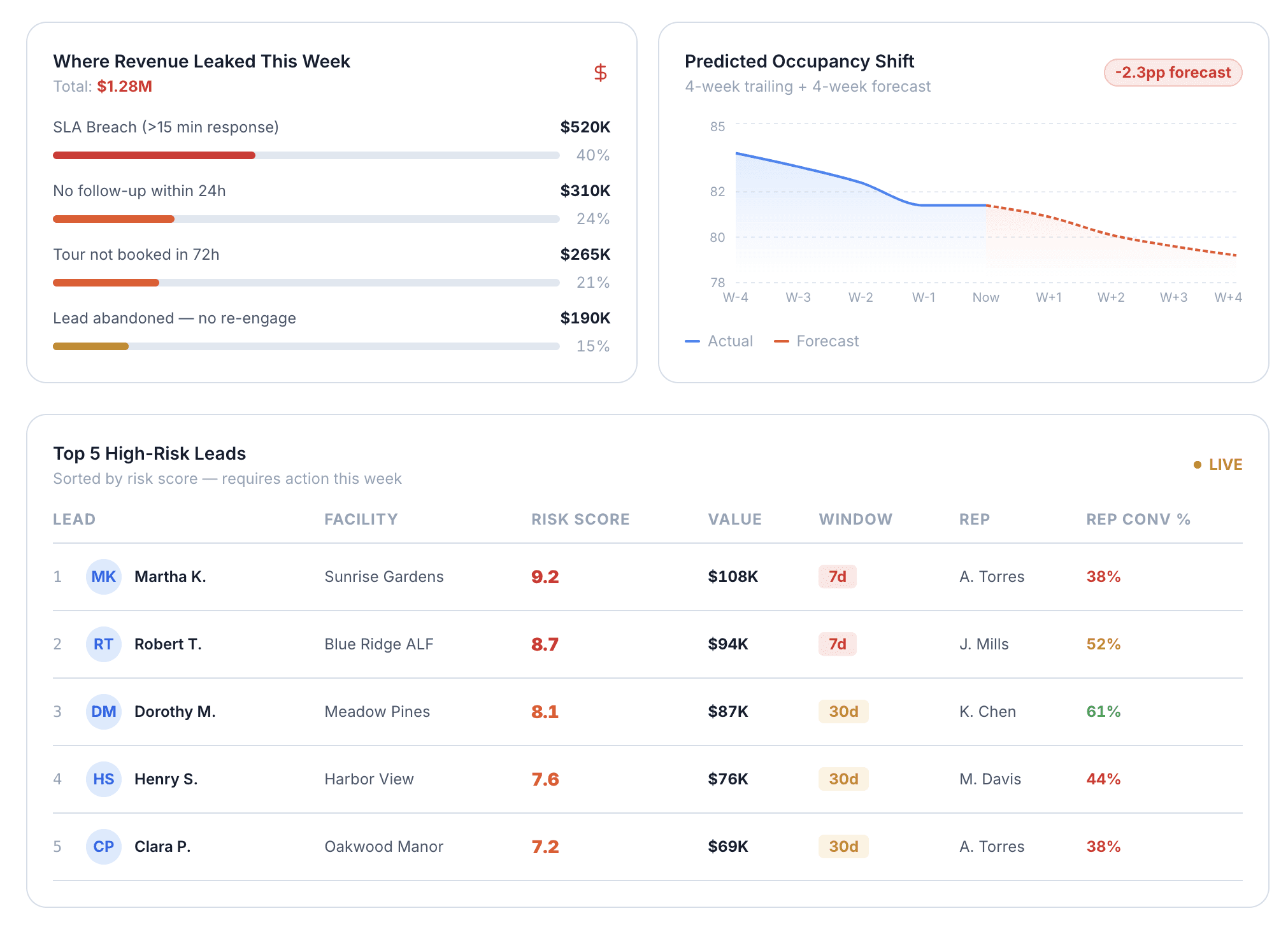This screenshot has width=1288, height=927.
Task: Click Clara P.'s CP avatar circle
Action: pyautogui.click(x=103, y=847)
